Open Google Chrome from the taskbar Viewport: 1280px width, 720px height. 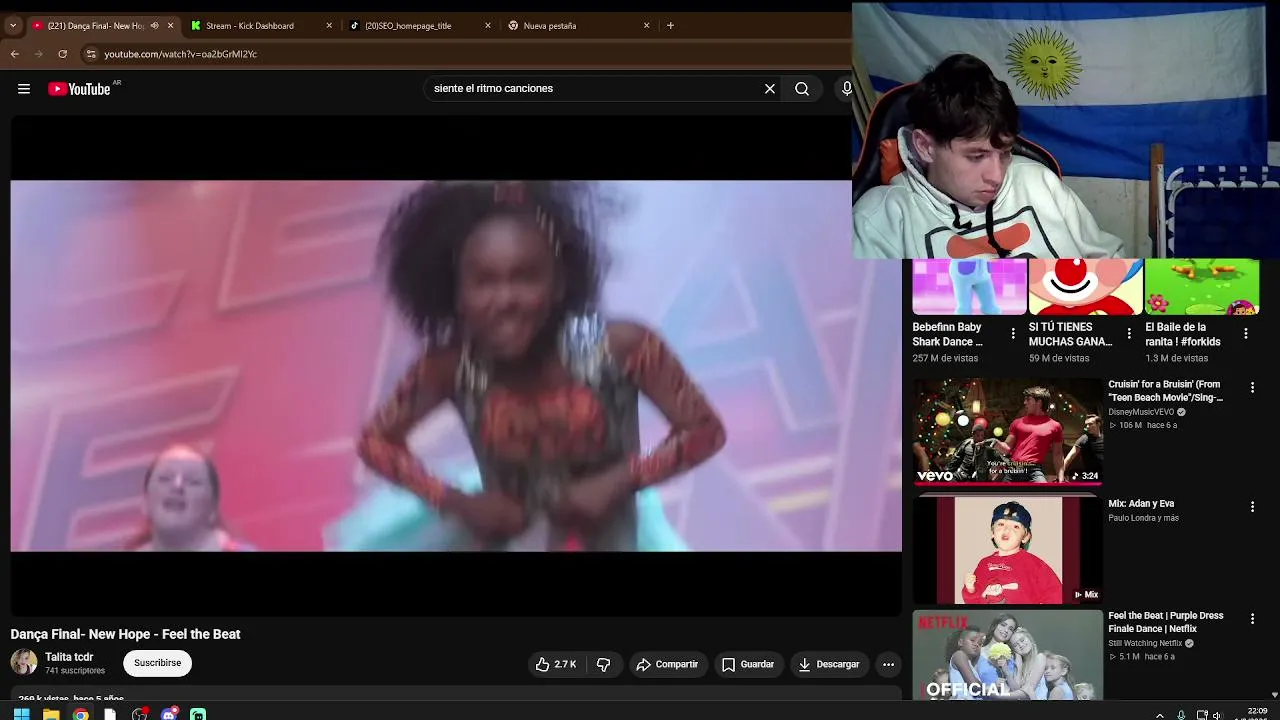point(81,714)
